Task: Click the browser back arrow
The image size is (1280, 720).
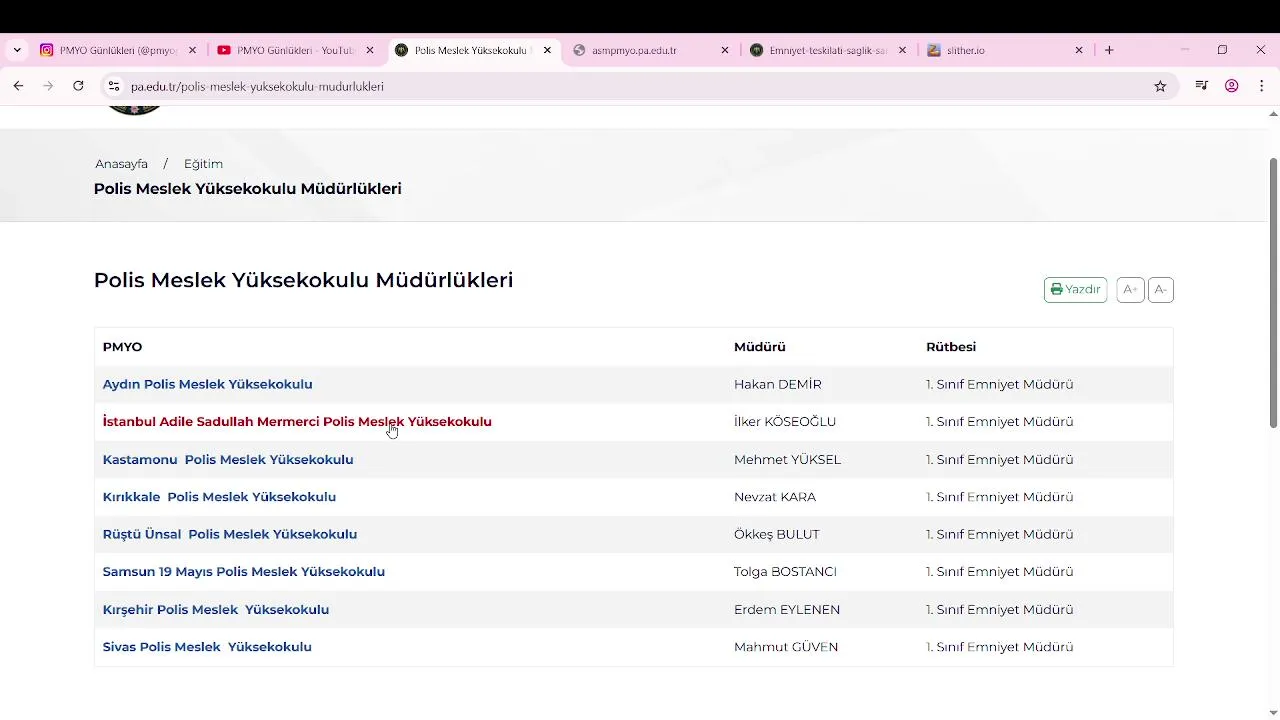Action: click(x=18, y=86)
